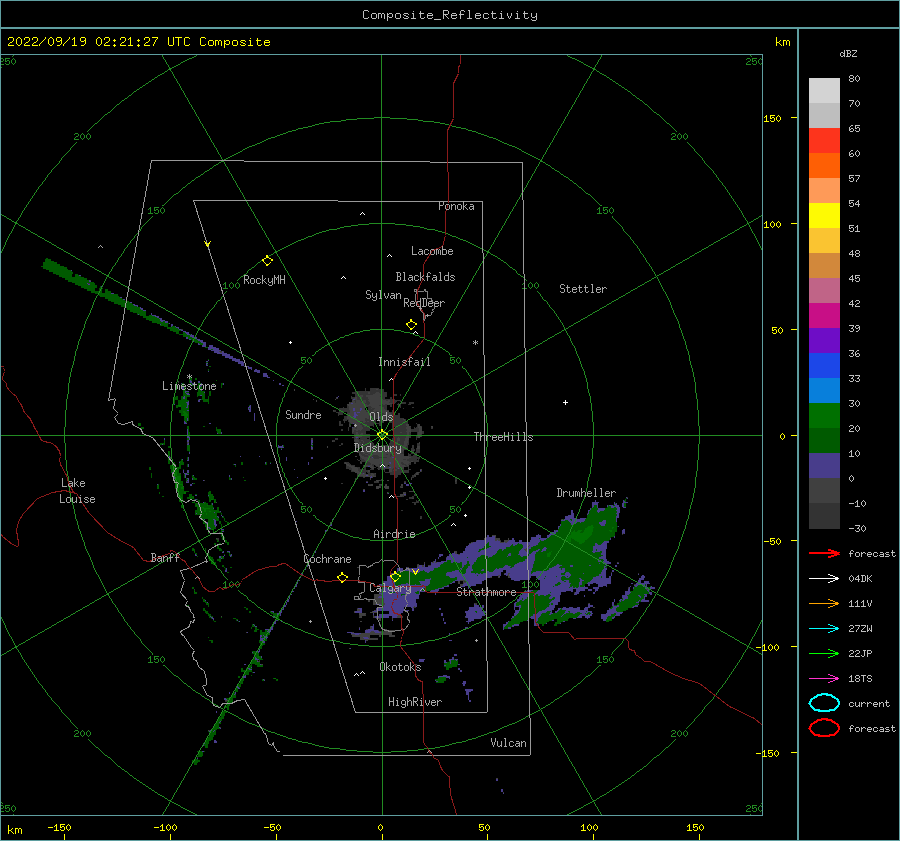Click the Cochrane label

pos(327,559)
